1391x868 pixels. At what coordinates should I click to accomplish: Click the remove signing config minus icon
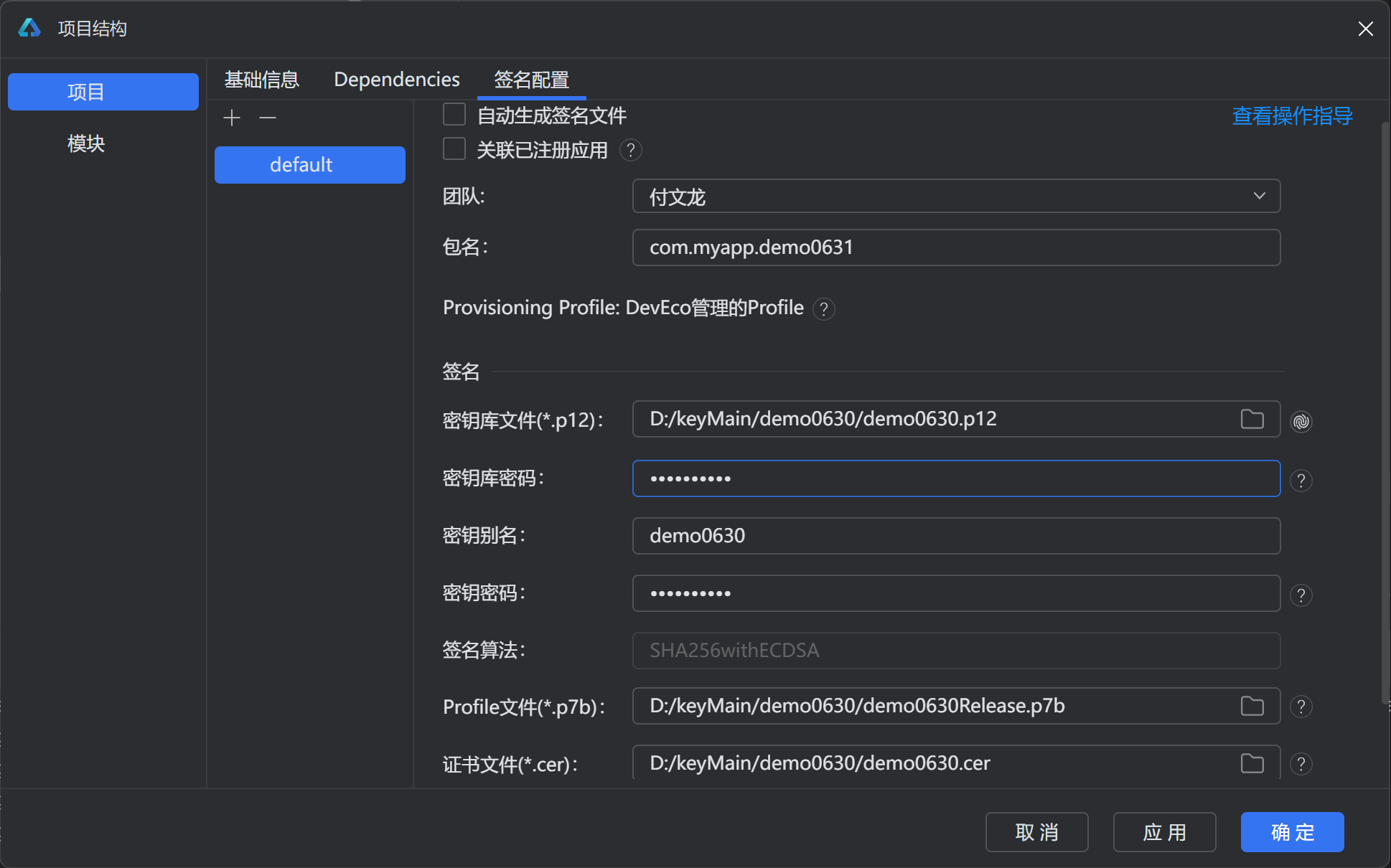268,118
